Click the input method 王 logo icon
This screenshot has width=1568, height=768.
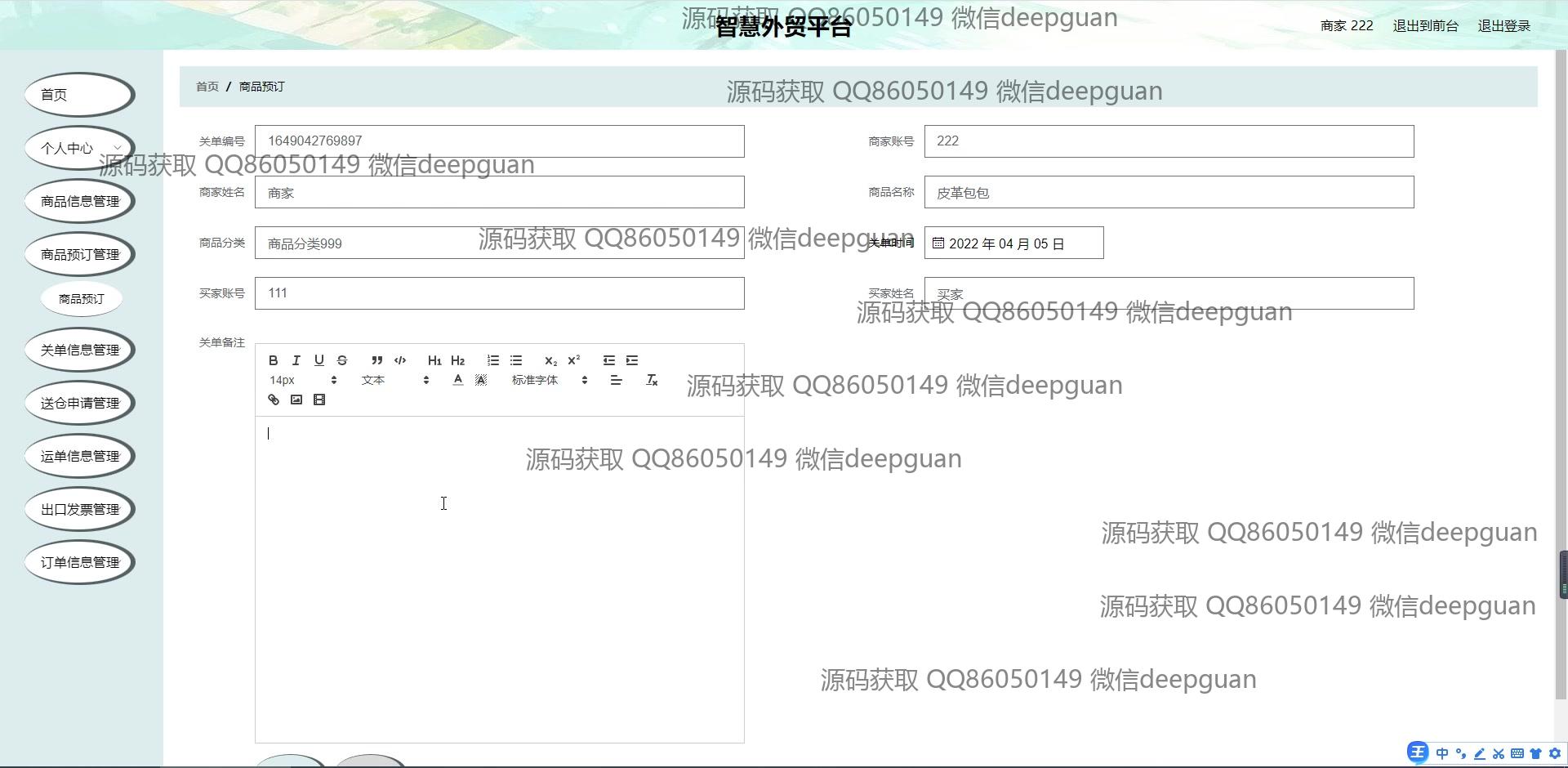coord(1418,753)
